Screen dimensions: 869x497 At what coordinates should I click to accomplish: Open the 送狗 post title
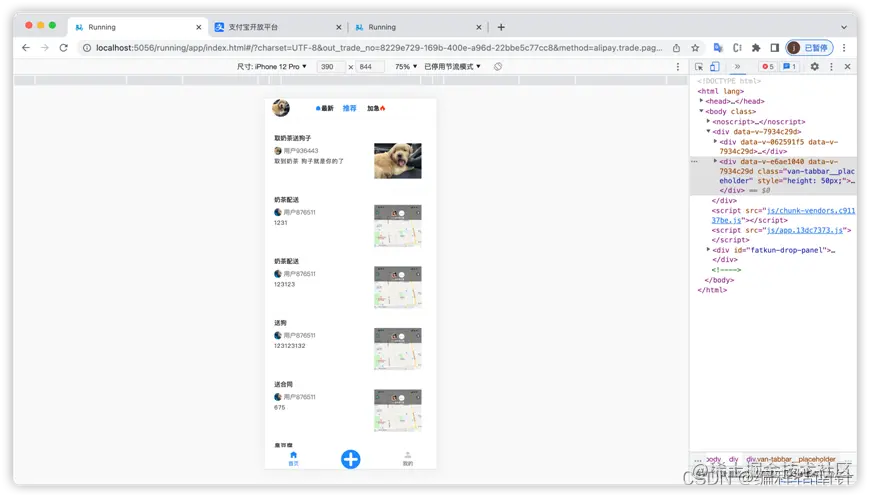click(x=280, y=322)
